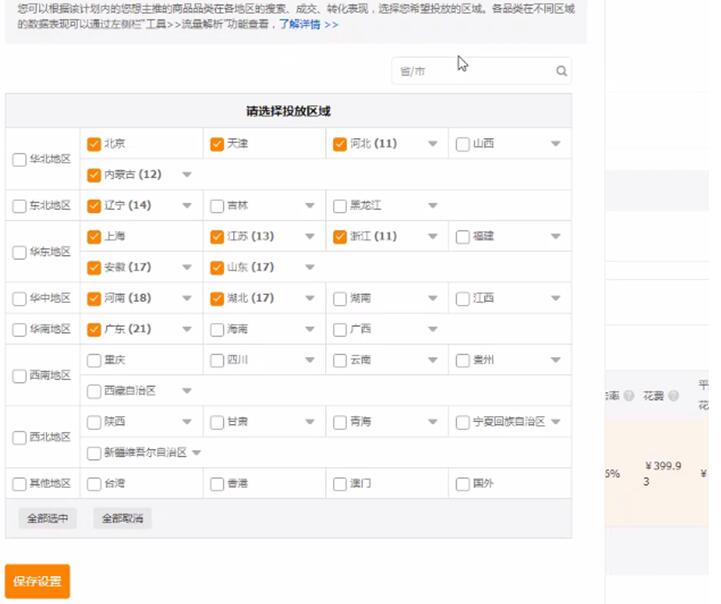Image resolution: width=721 pixels, height=604 pixels.
Task: Uncheck the 上海 checkbox
Action: tap(94, 237)
